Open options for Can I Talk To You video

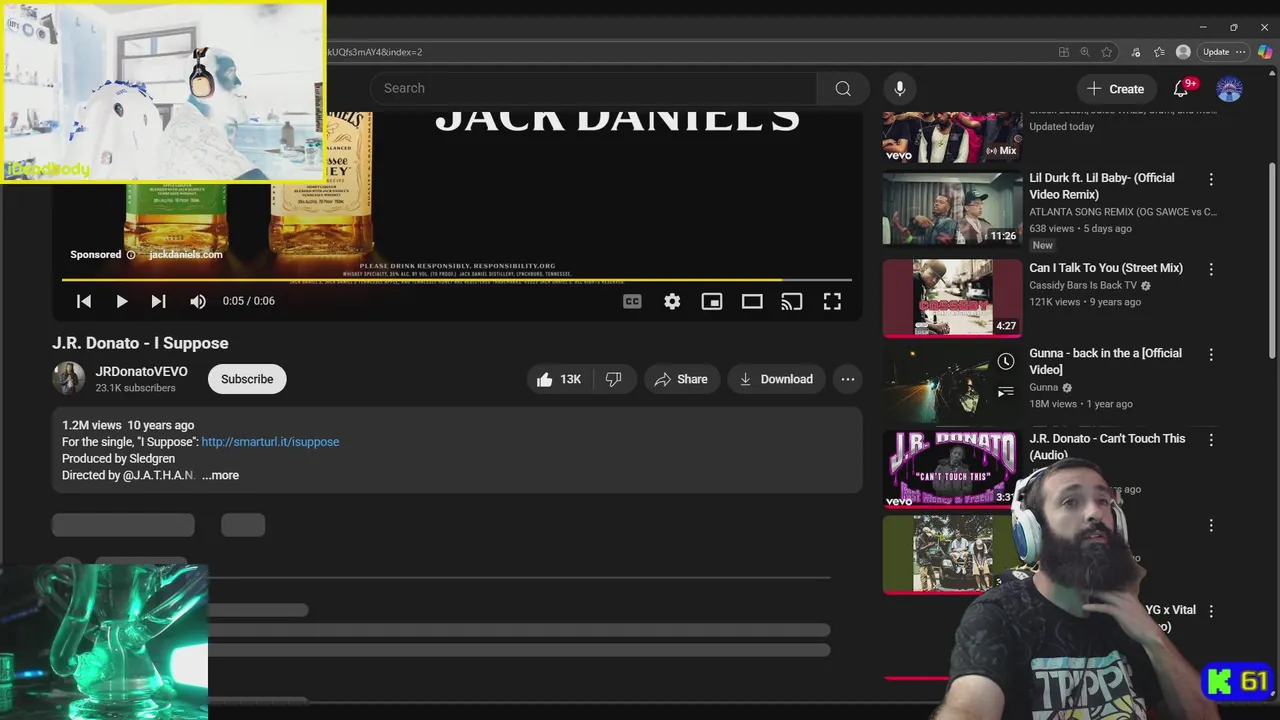coord(1211,270)
